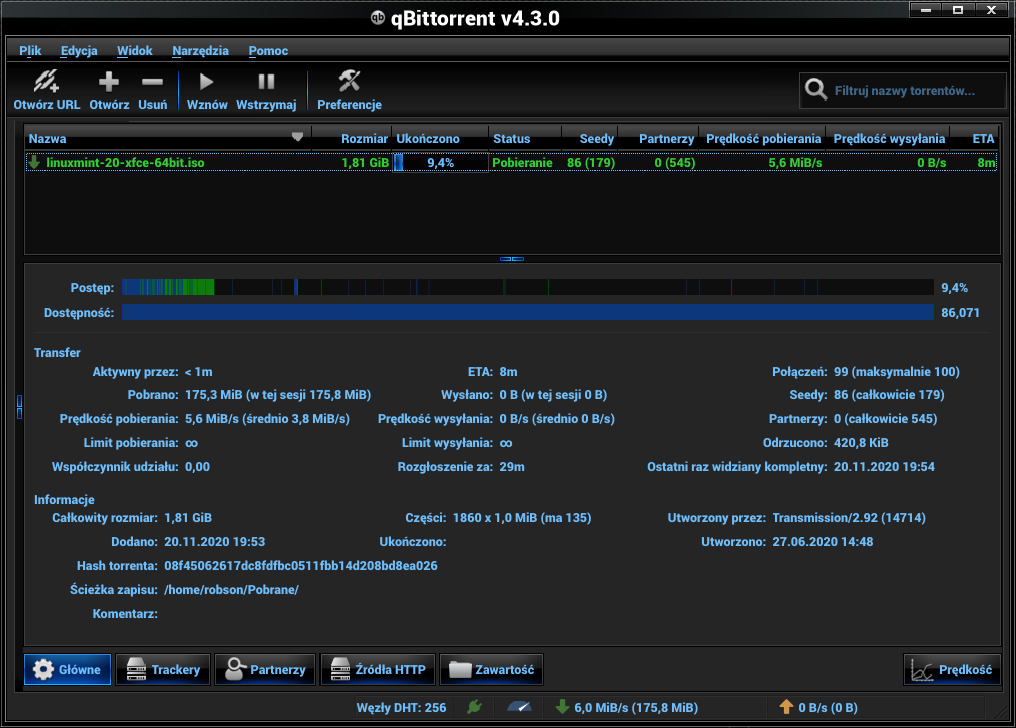Image resolution: width=1016 pixels, height=728 pixels.
Task: Expand the collapsed side panel handle
Action: point(19,407)
